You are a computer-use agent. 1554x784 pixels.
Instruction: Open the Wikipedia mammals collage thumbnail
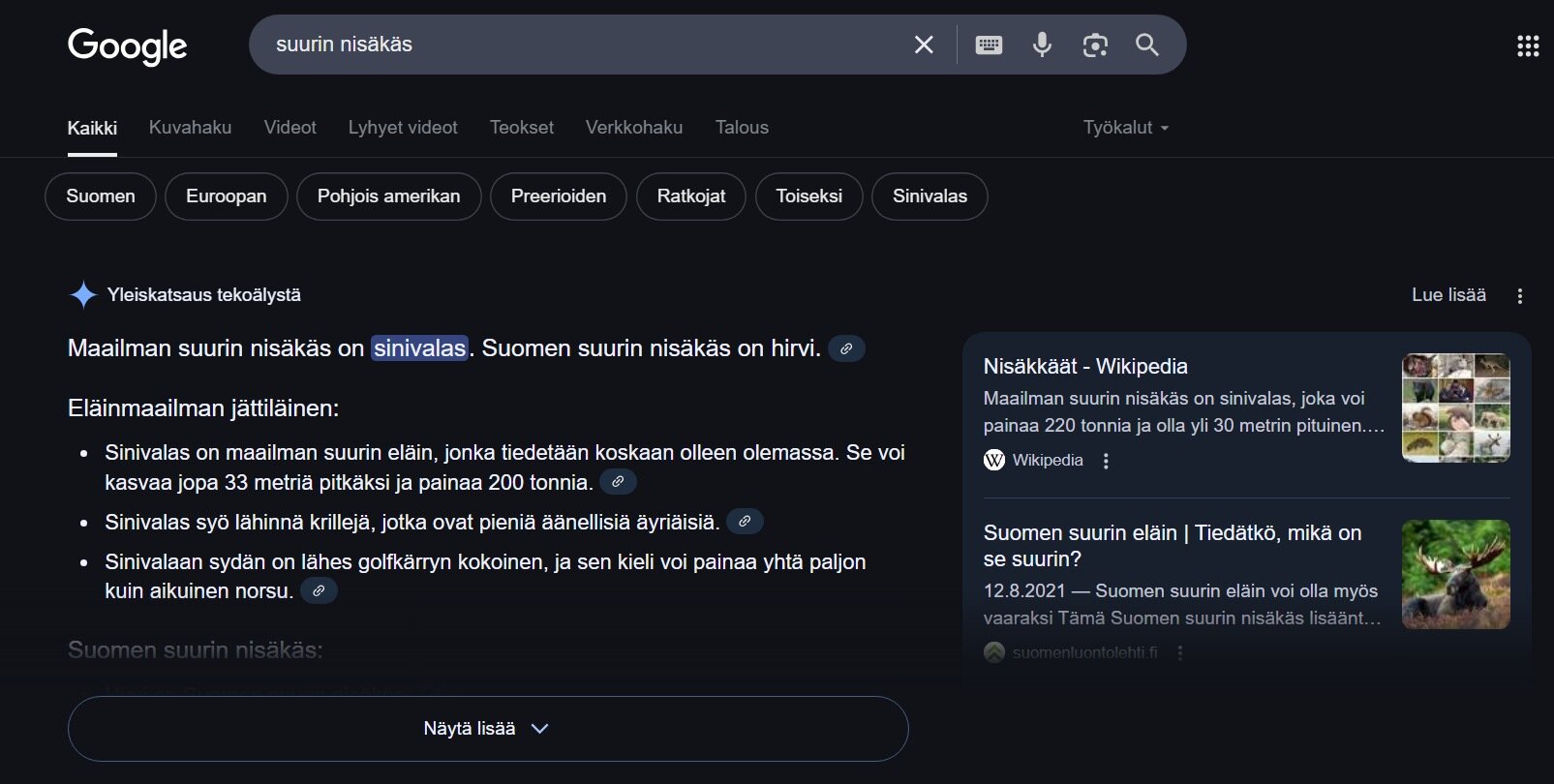[x=1456, y=407]
